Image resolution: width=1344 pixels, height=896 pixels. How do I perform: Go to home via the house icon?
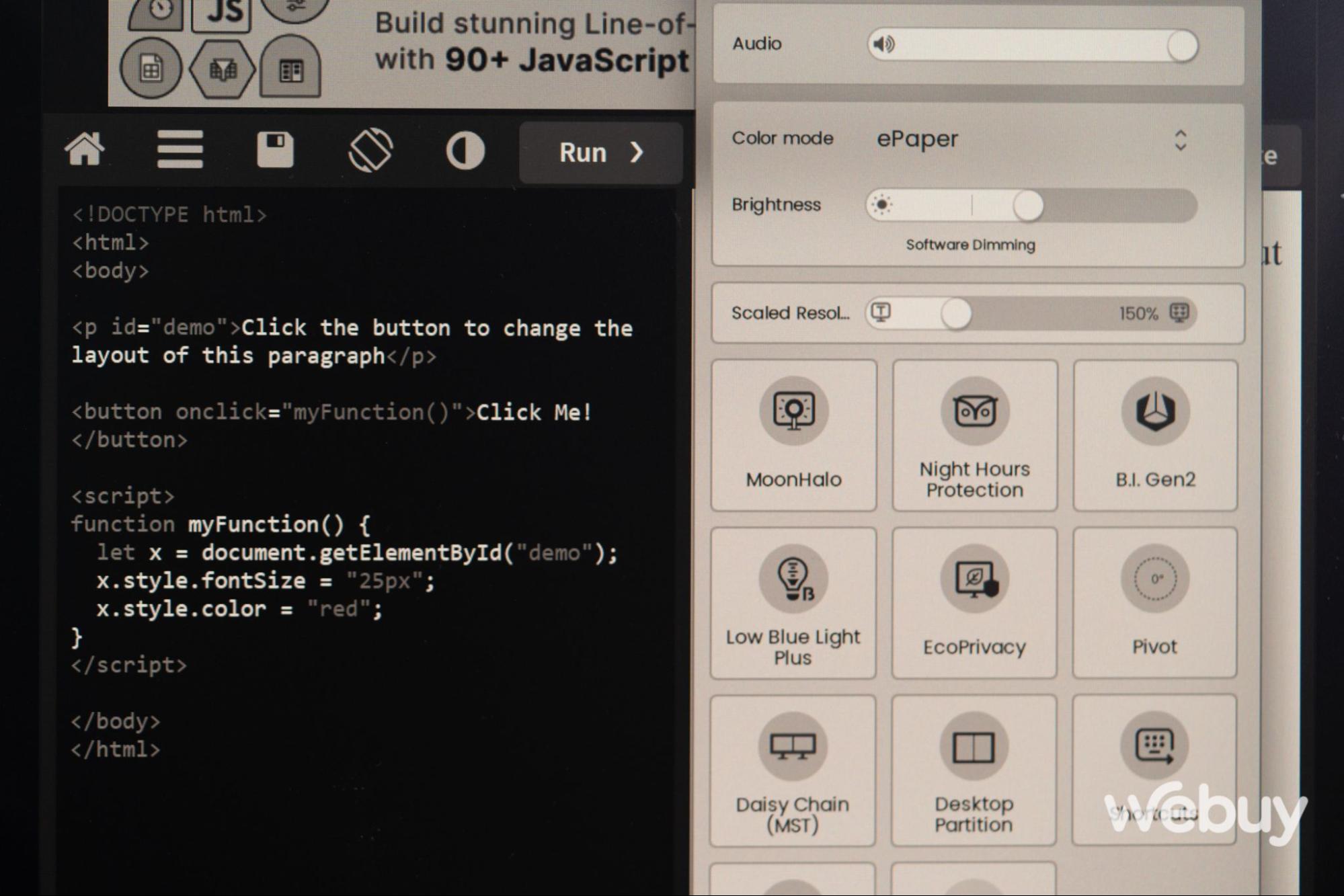(x=85, y=149)
